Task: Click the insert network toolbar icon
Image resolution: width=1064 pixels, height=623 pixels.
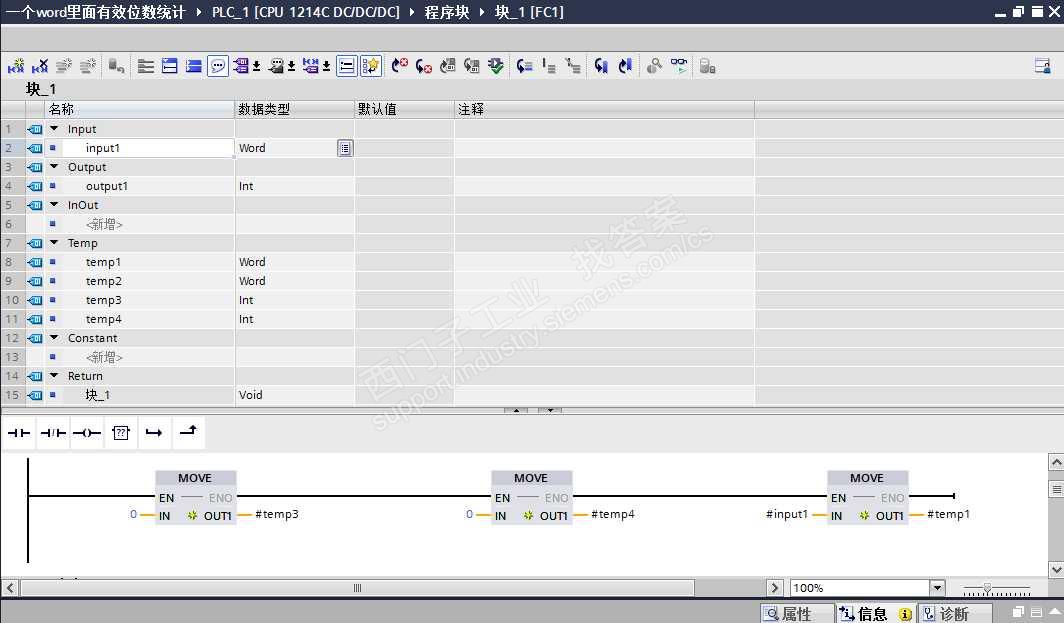Action: 16,66
